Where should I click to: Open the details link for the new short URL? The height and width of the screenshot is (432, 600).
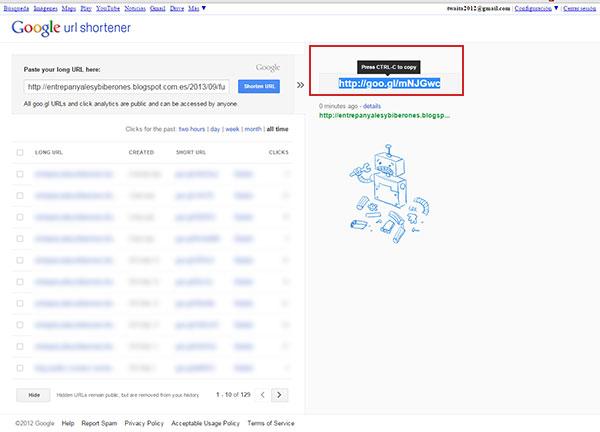pyautogui.click(x=372, y=105)
